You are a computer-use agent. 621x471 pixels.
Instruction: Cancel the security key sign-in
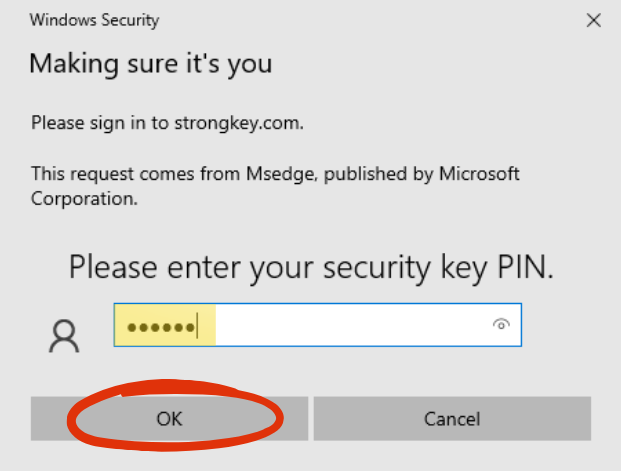pos(452,418)
